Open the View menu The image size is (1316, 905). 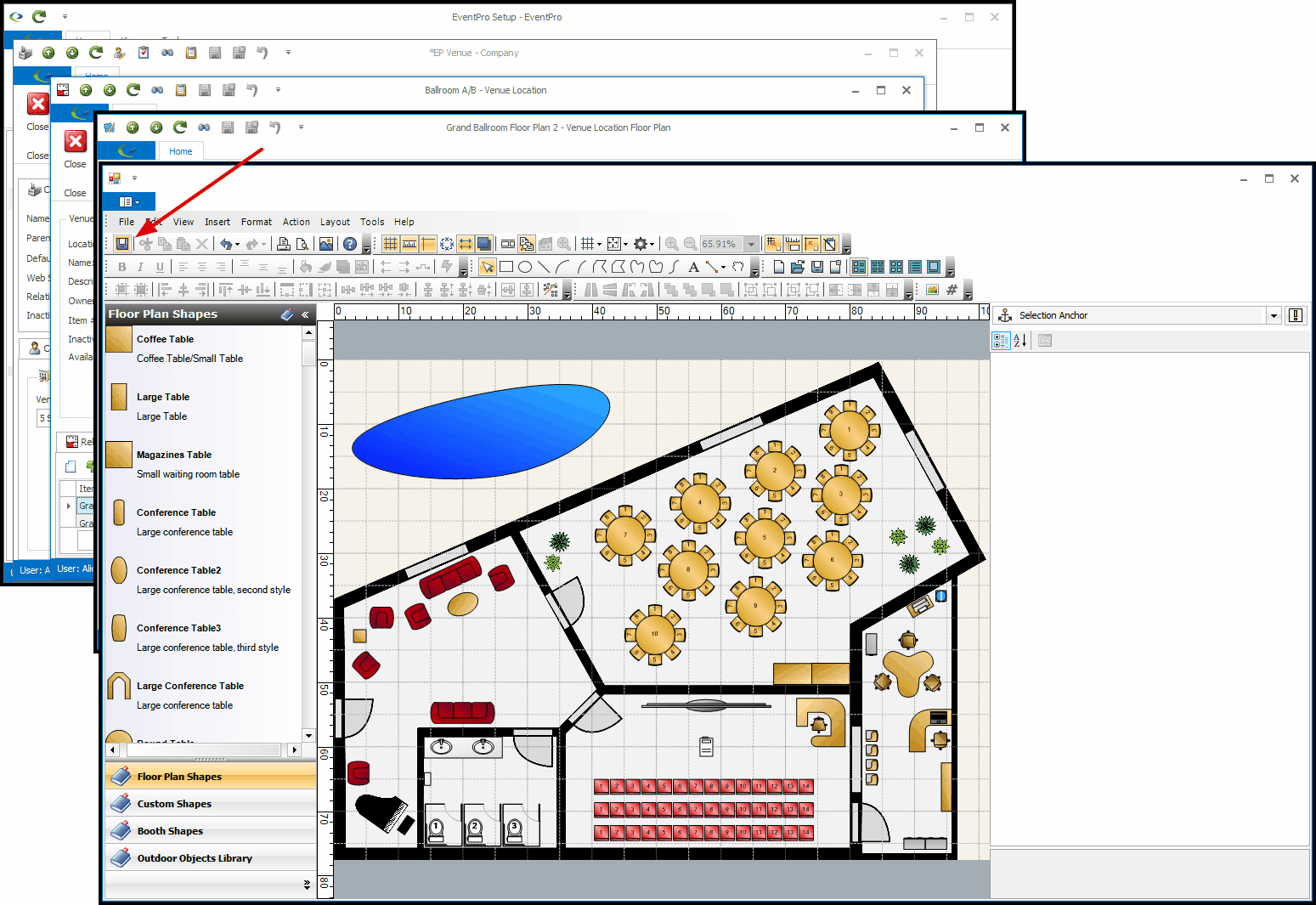pyautogui.click(x=184, y=222)
